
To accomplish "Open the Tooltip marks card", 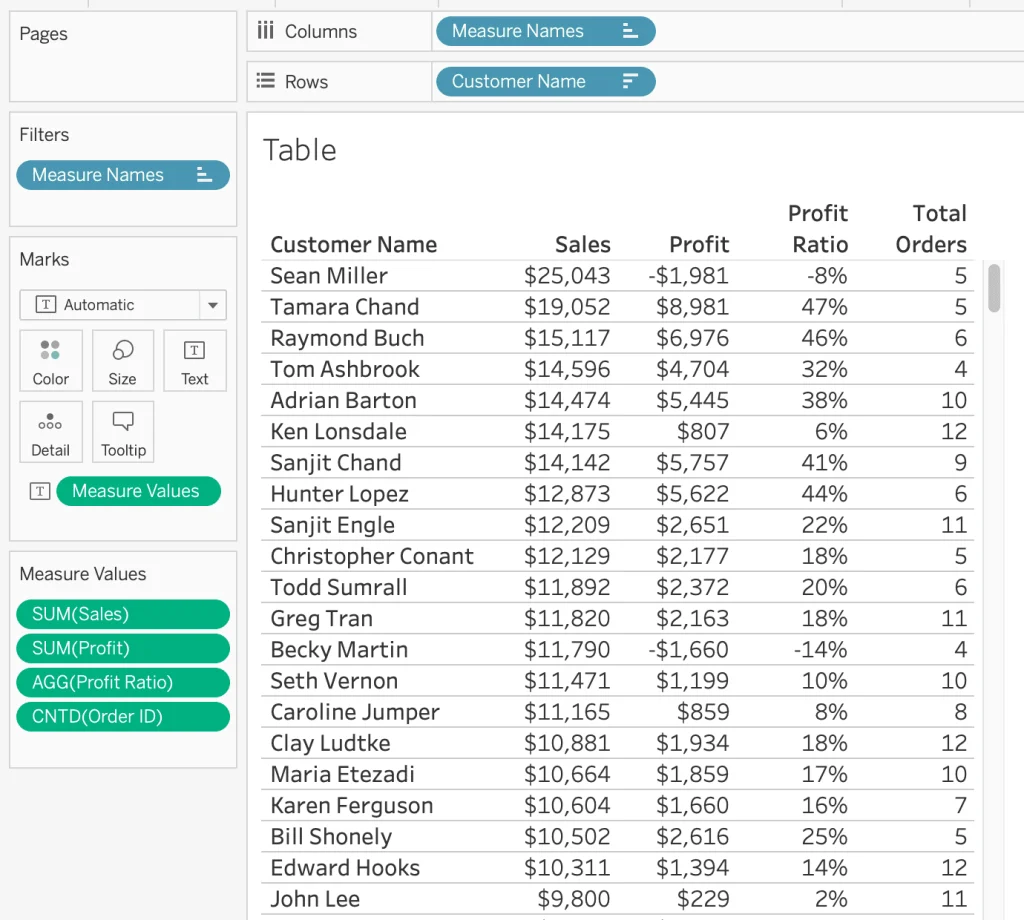I will tap(122, 431).
